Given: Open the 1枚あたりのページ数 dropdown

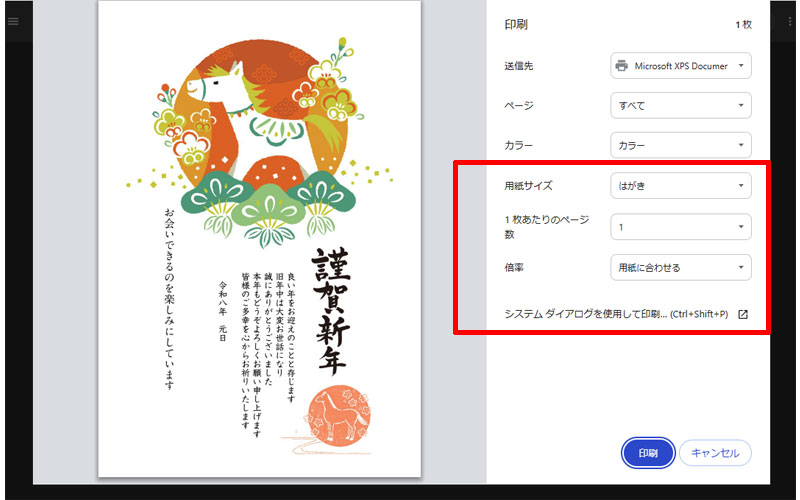Looking at the screenshot, I should pos(681,227).
